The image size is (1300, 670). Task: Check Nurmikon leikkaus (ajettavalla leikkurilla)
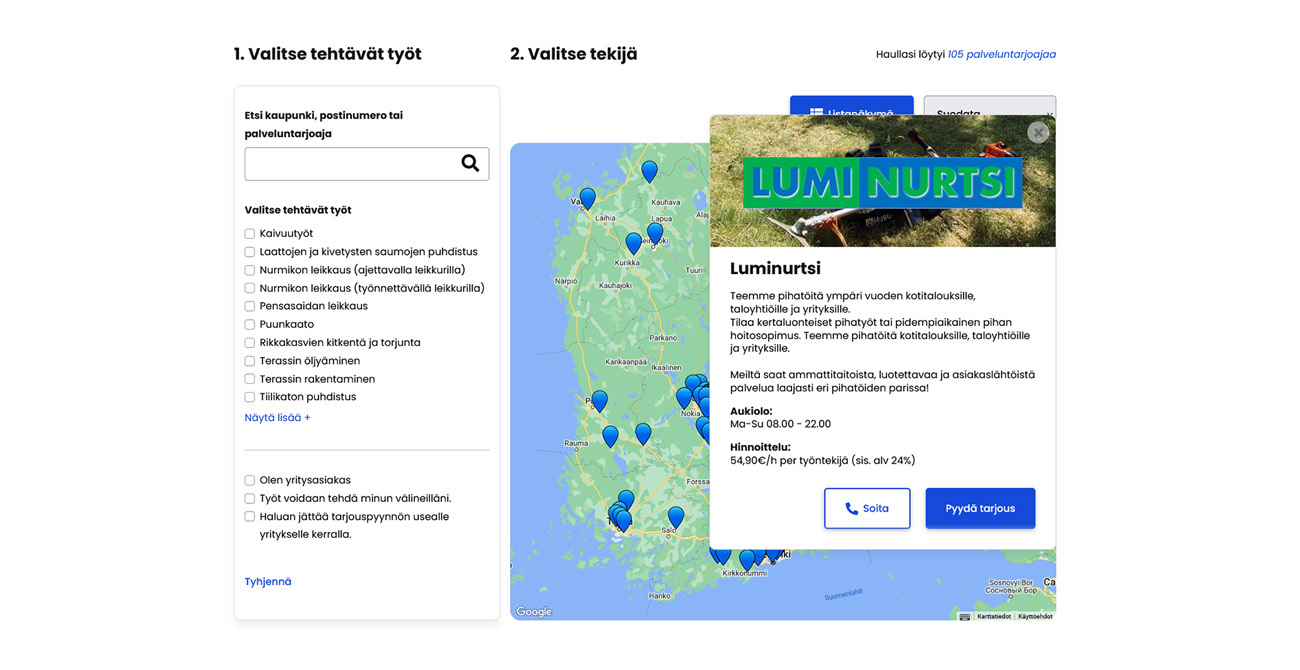pyautogui.click(x=249, y=269)
